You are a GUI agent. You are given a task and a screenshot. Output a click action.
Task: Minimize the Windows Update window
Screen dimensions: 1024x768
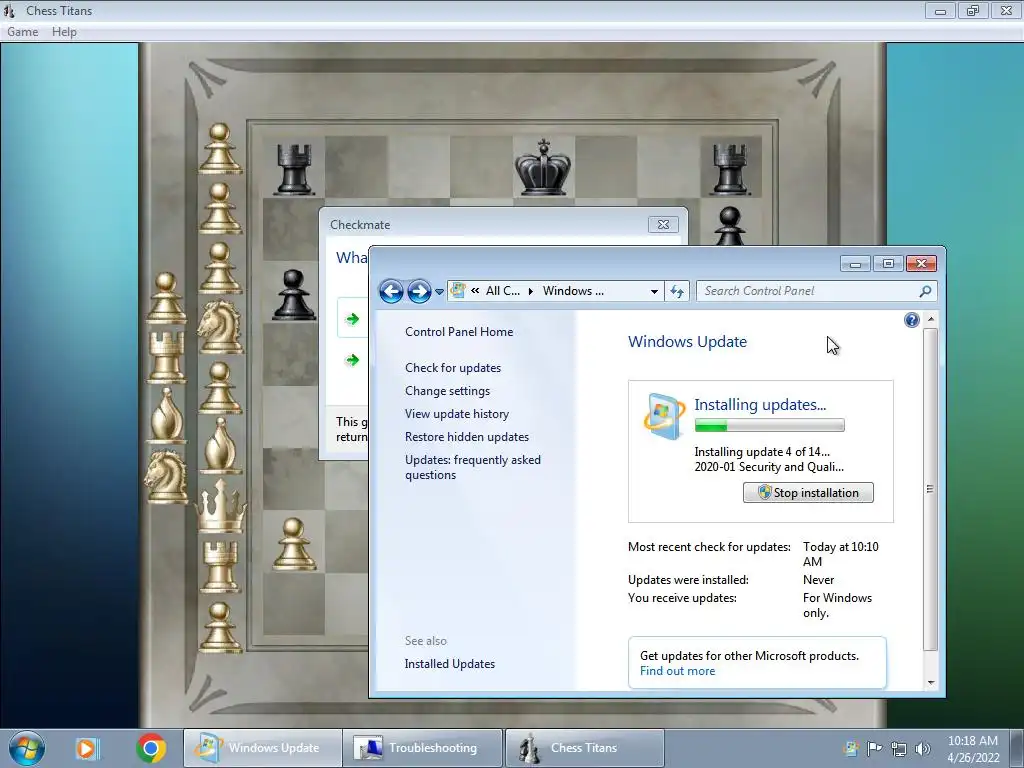coord(856,263)
